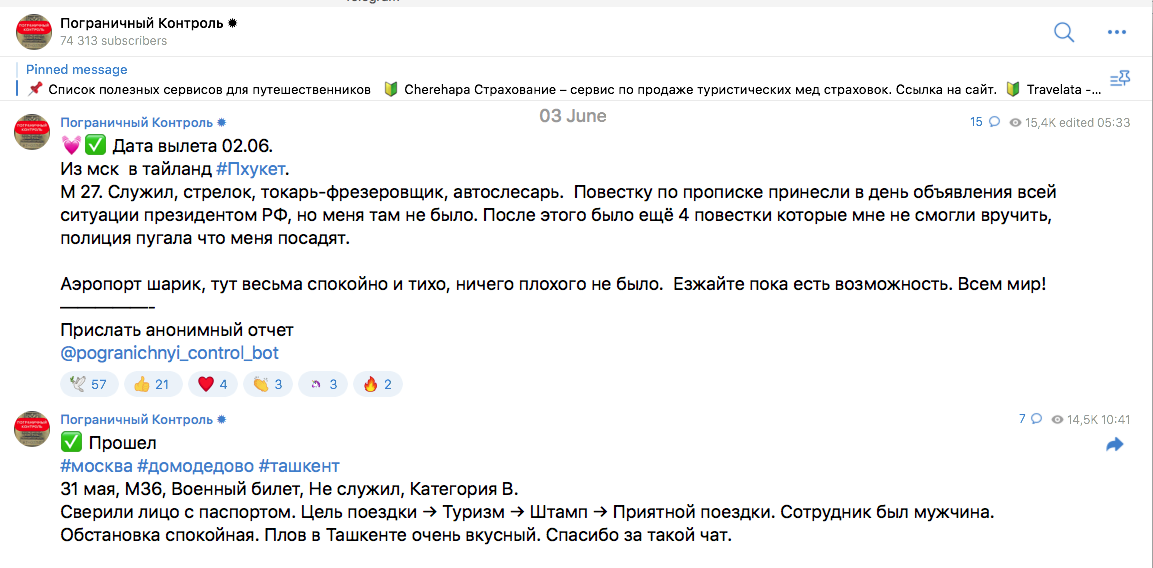Click the 03 June date label

573,116
